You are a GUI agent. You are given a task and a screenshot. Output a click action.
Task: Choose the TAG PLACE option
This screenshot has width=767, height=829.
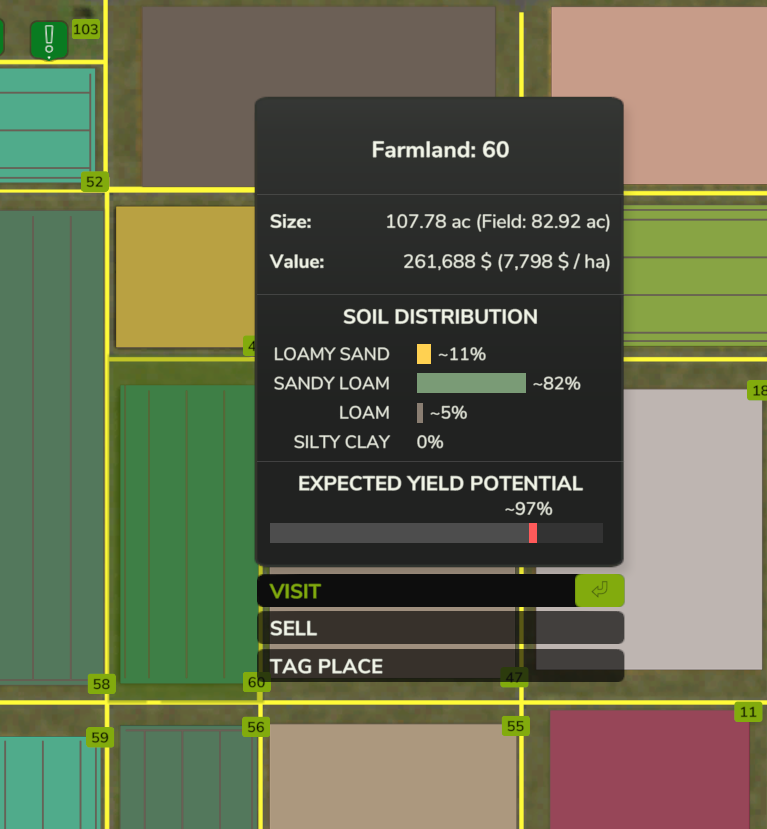[x=440, y=666]
